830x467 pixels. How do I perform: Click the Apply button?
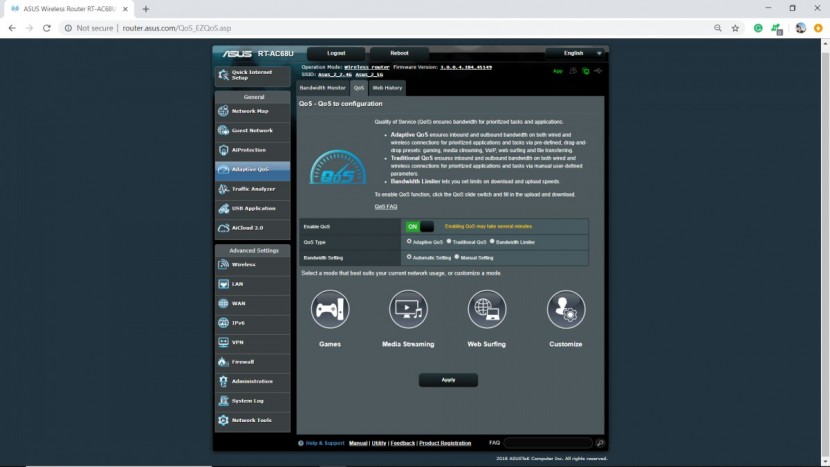coord(448,380)
